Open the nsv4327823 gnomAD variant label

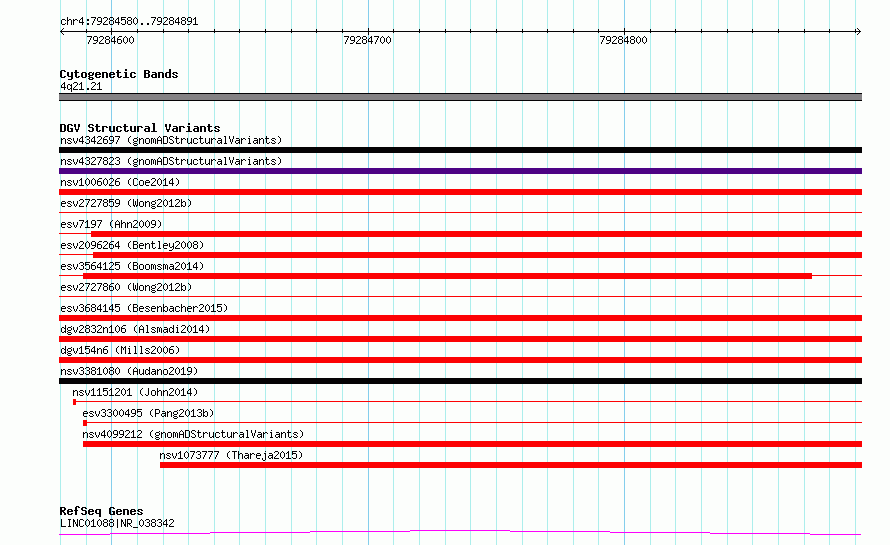click(x=171, y=161)
